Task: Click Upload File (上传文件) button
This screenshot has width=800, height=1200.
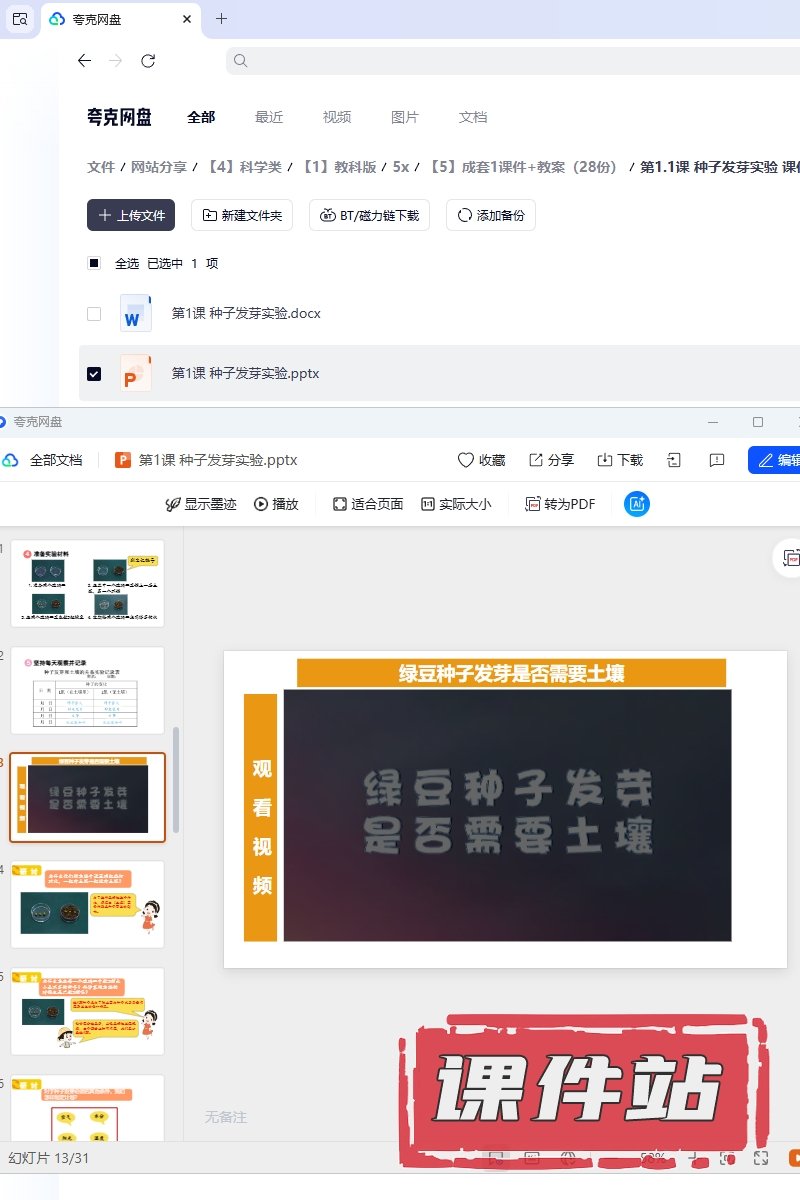Action: coord(131,215)
